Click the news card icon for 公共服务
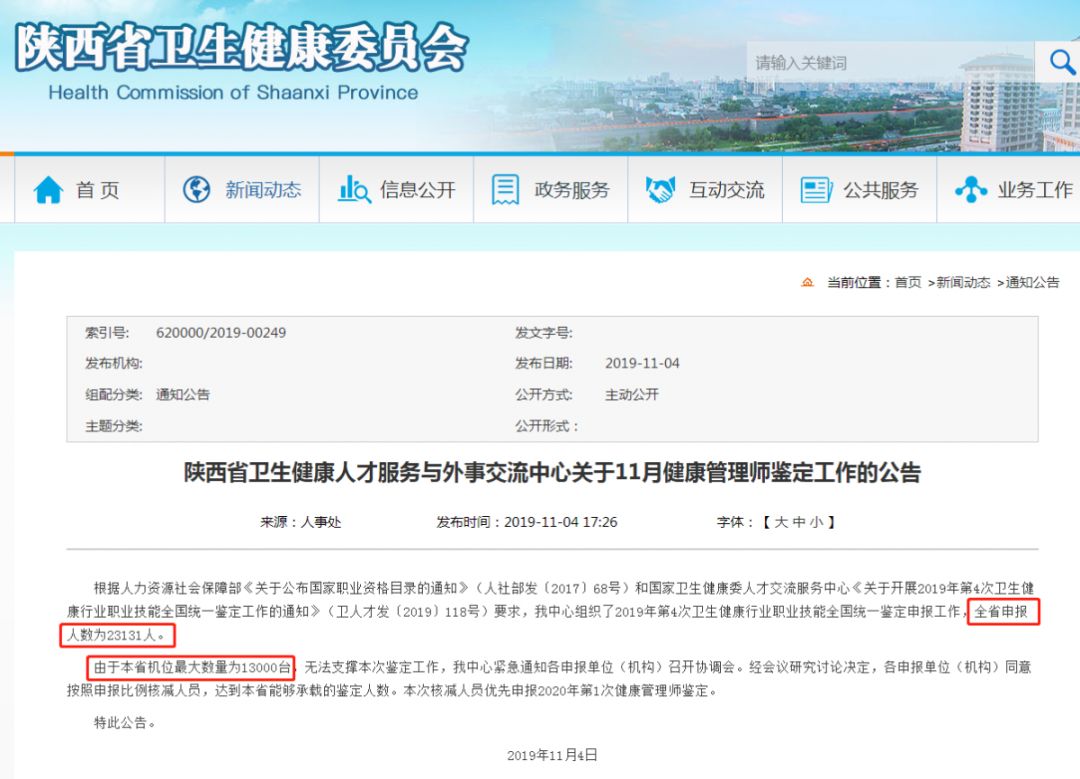This screenshot has width=1080, height=779. 816,190
